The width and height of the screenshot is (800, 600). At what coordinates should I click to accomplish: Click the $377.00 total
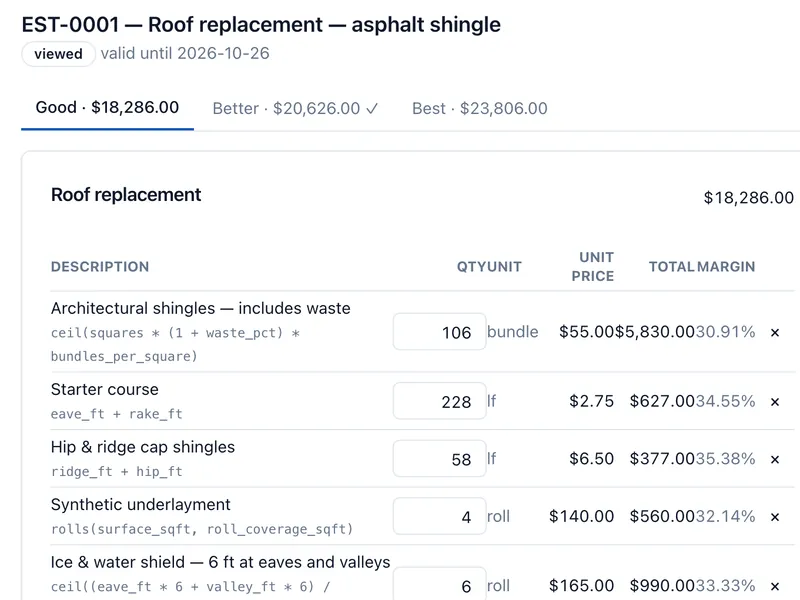662,459
